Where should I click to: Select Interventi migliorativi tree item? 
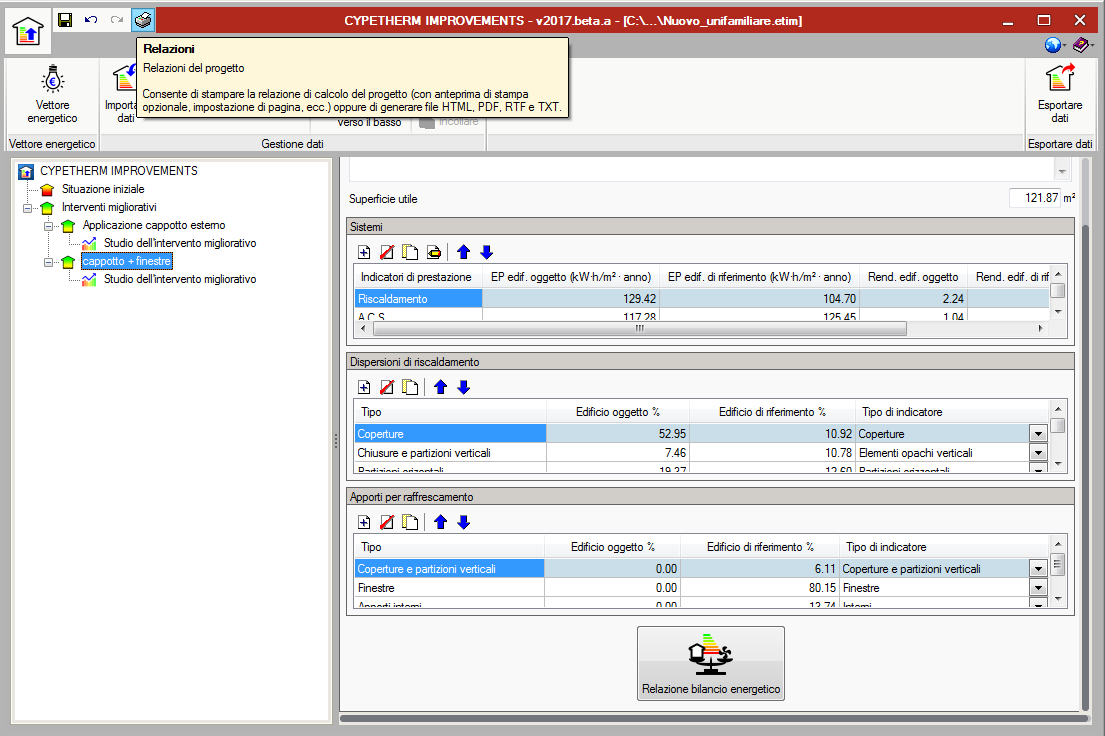pyautogui.click(x=109, y=207)
